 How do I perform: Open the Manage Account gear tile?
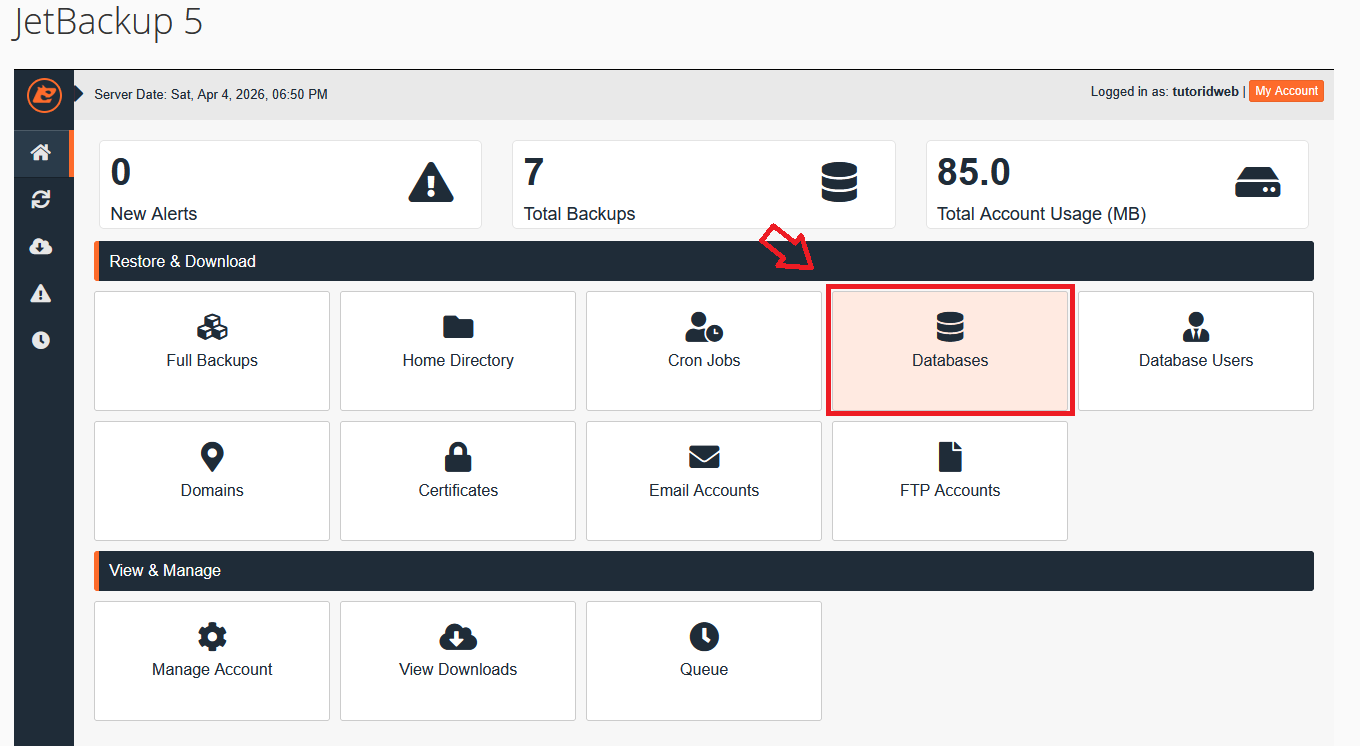(x=211, y=661)
